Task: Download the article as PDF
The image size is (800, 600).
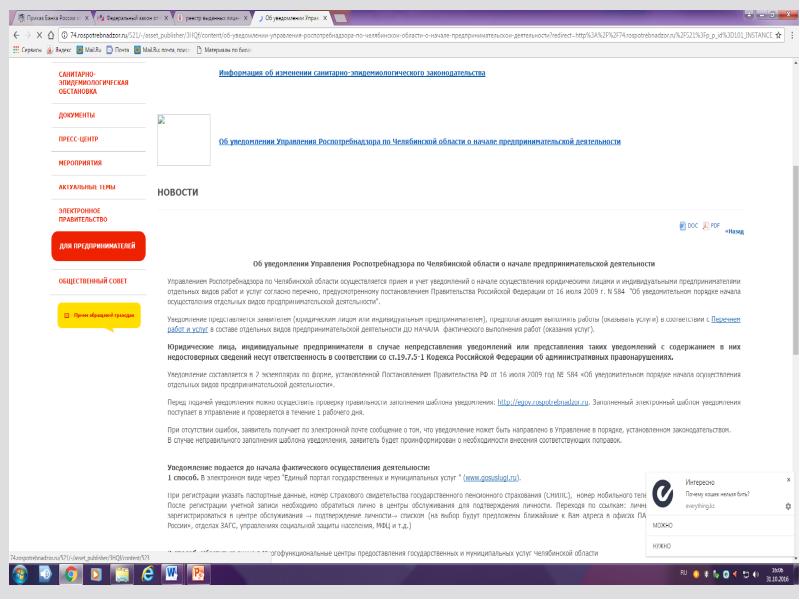Action: coord(711,226)
